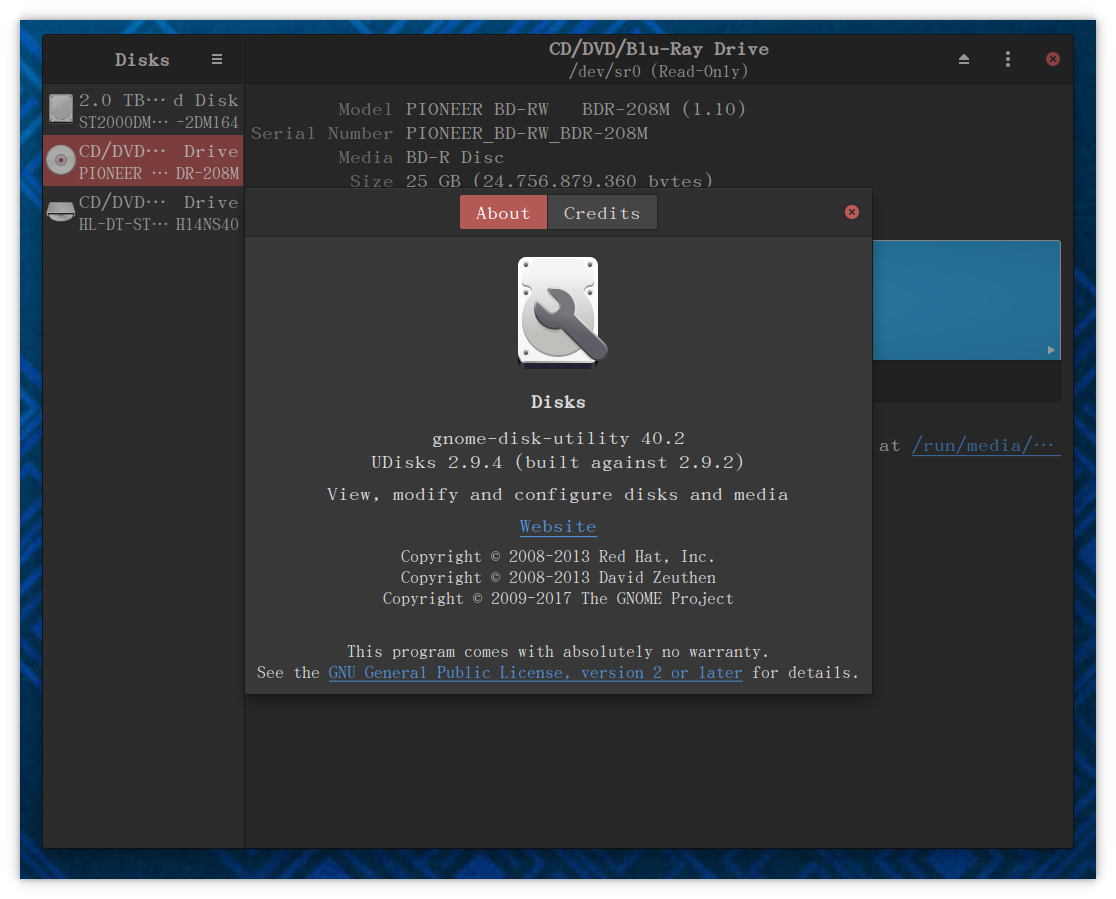The width and height of the screenshot is (1116, 899).
Task: Open the GNU General Public License link
Action: point(535,673)
